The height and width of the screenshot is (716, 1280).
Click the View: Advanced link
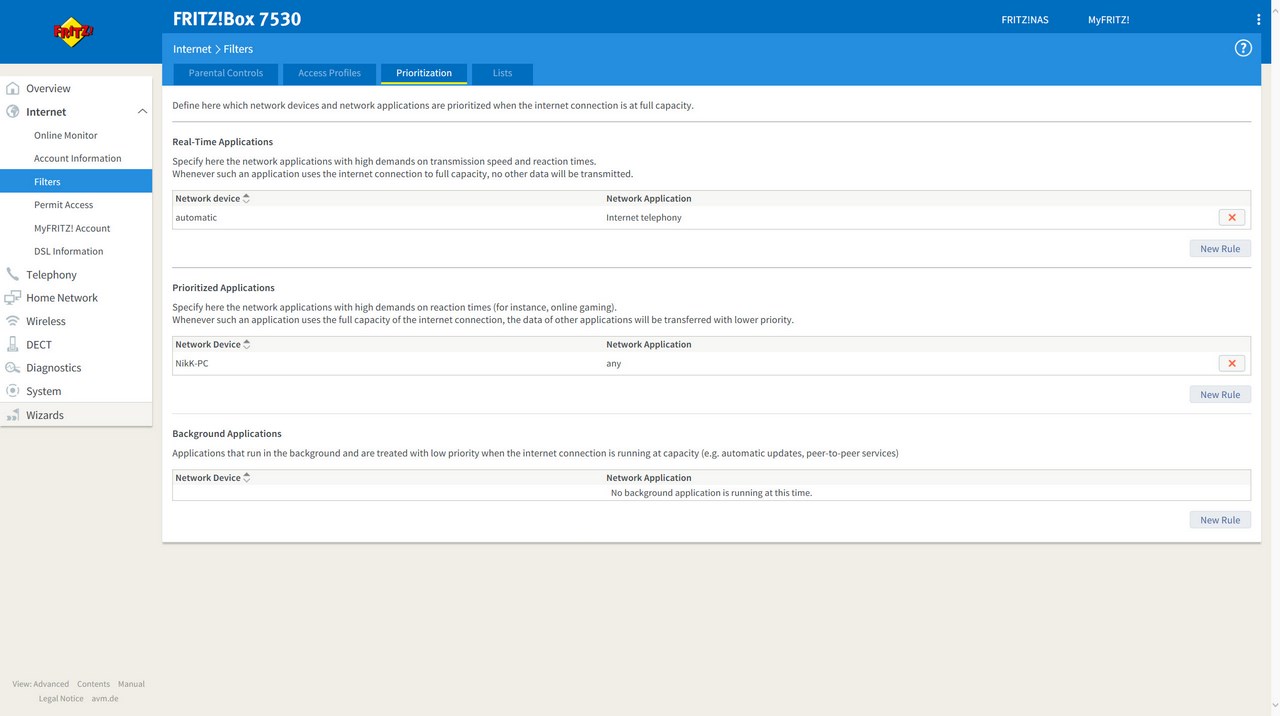click(x=41, y=684)
